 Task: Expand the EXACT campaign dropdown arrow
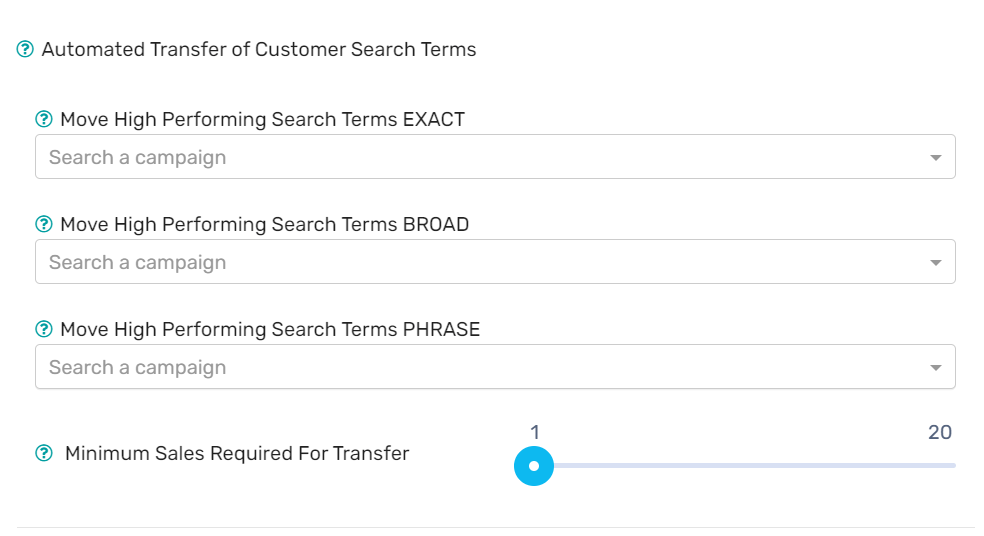pos(935,157)
